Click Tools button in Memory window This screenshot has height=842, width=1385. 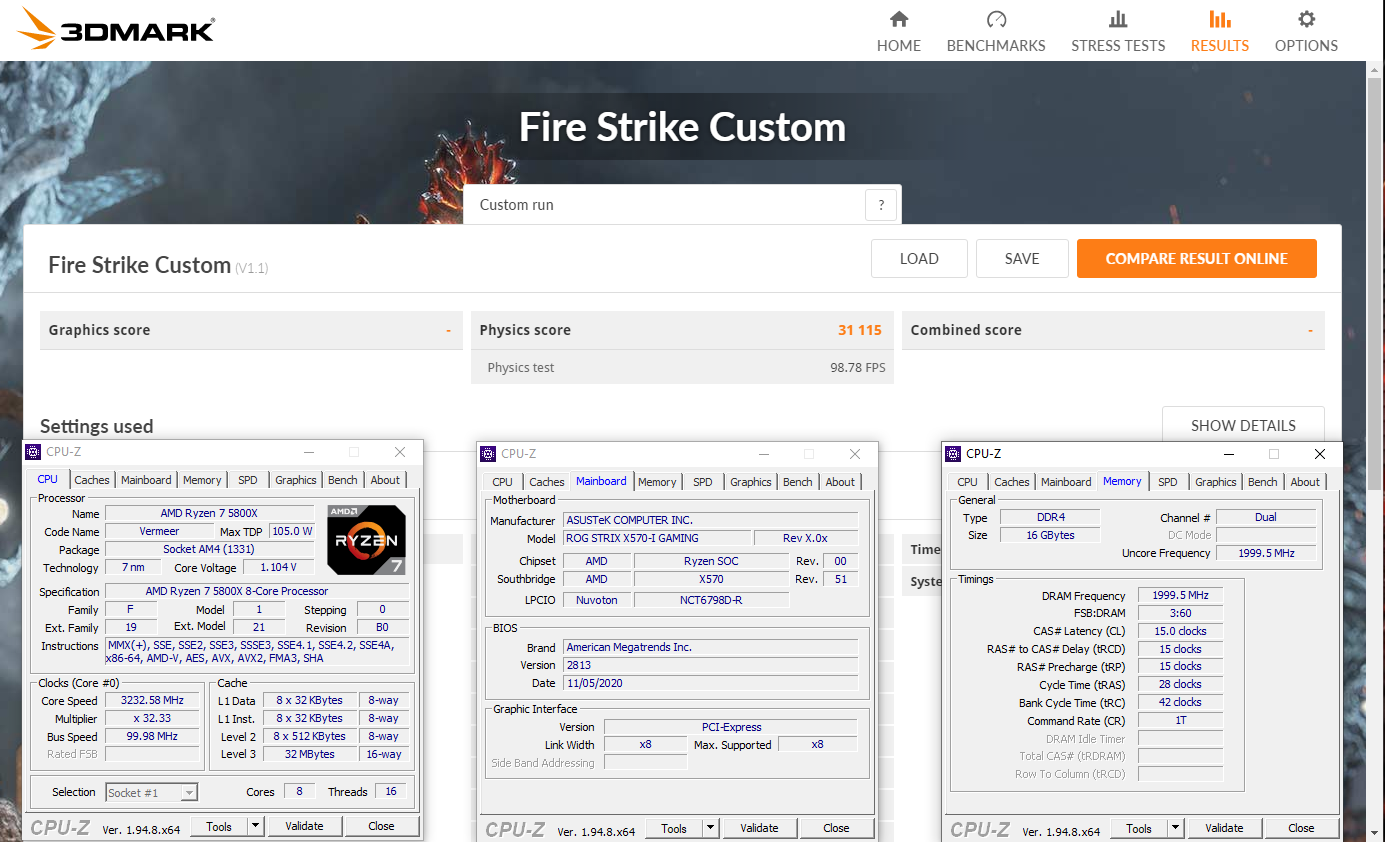point(1138,828)
